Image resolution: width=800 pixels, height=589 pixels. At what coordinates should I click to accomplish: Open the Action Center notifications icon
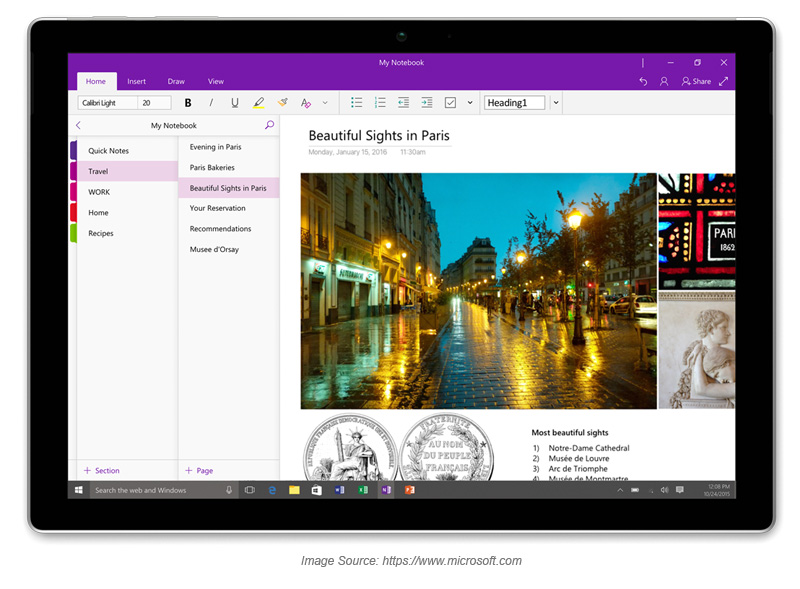click(x=680, y=490)
